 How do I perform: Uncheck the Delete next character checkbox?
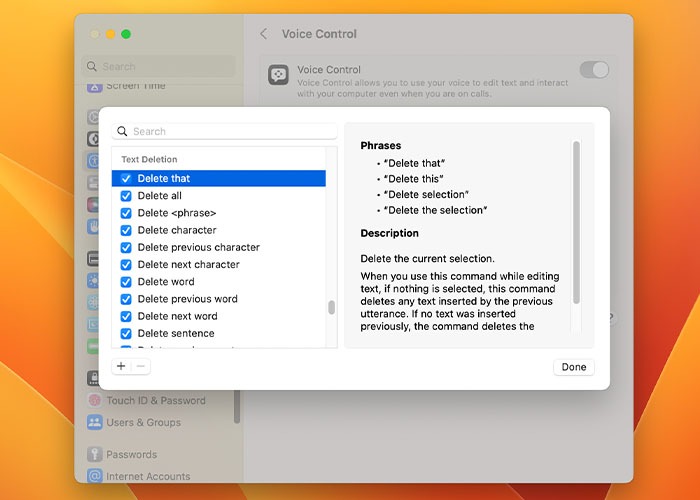click(126, 265)
